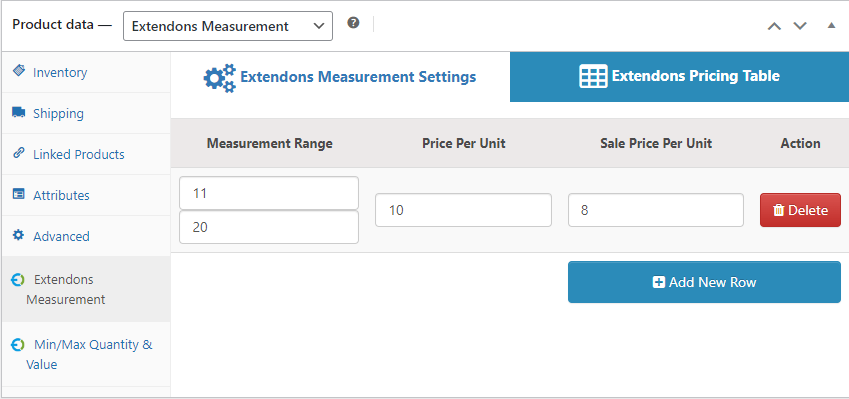Click the trash icon on Delete button
This screenshot has height=399, width=849.
coord(779,210)
